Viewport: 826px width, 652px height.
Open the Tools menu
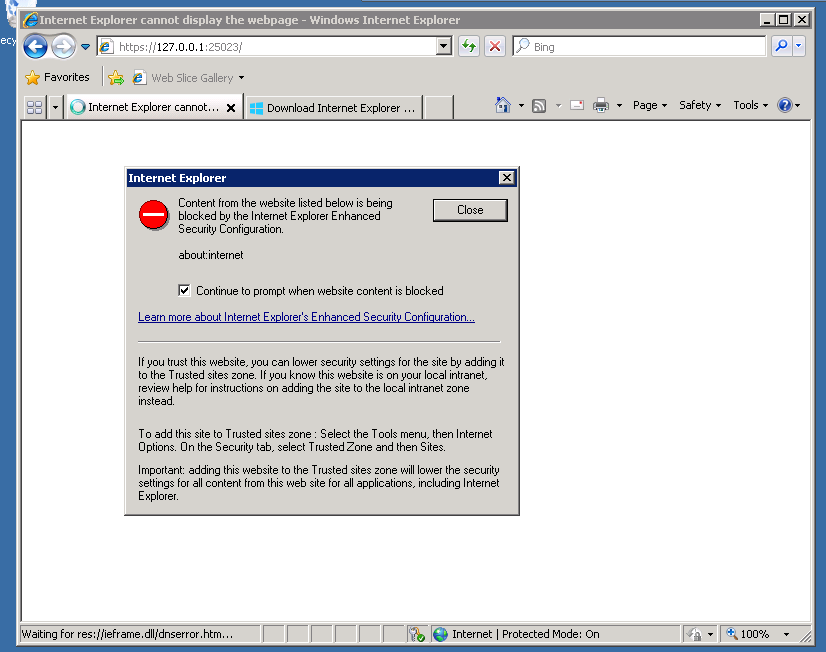pyautogui.click(x=751, y=105)
